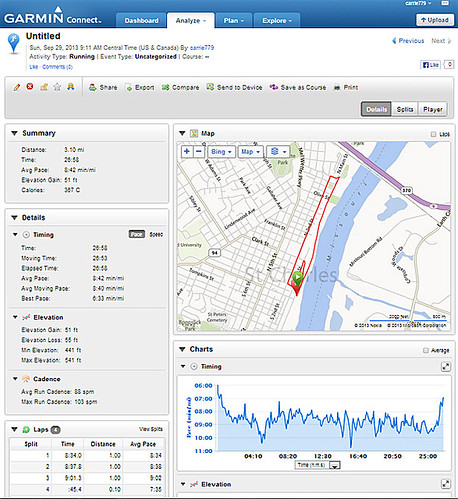Switch to the Splits view tab
Screen dimensions: 458x499
point(405,109)
